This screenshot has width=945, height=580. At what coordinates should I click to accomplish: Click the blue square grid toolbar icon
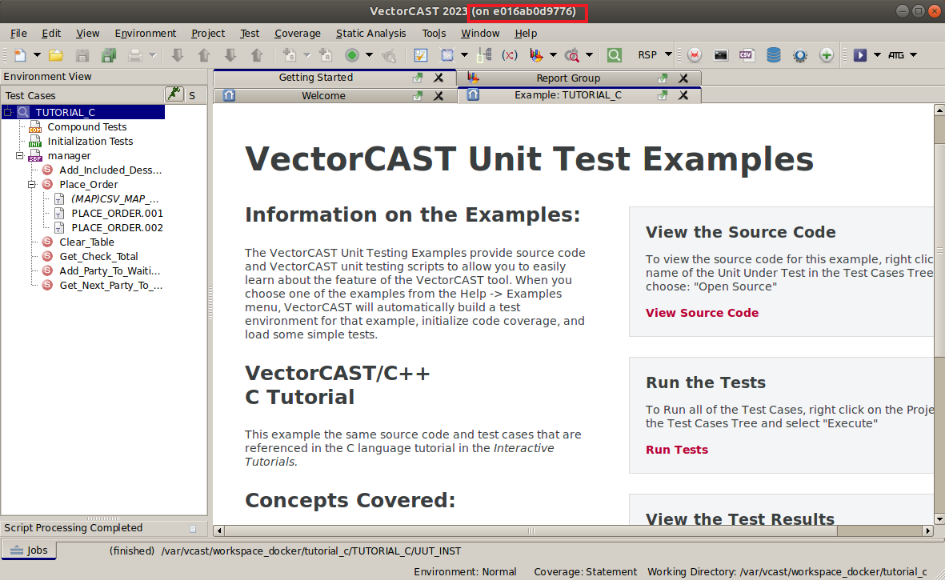[x=447, y=55]
